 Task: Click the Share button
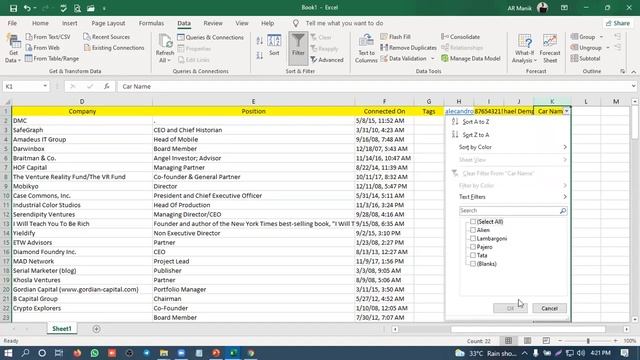click(x=618, y=23)
